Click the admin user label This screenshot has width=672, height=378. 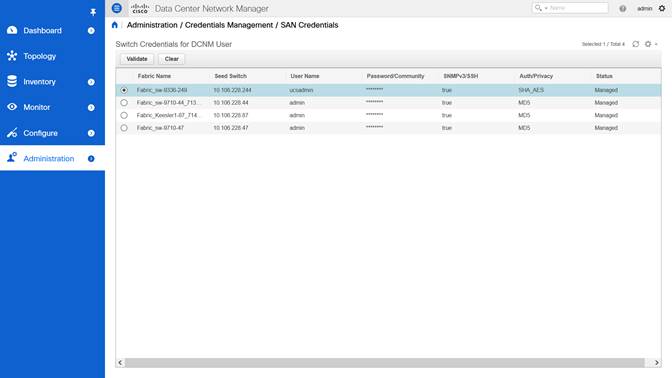(x=644, y=9)
